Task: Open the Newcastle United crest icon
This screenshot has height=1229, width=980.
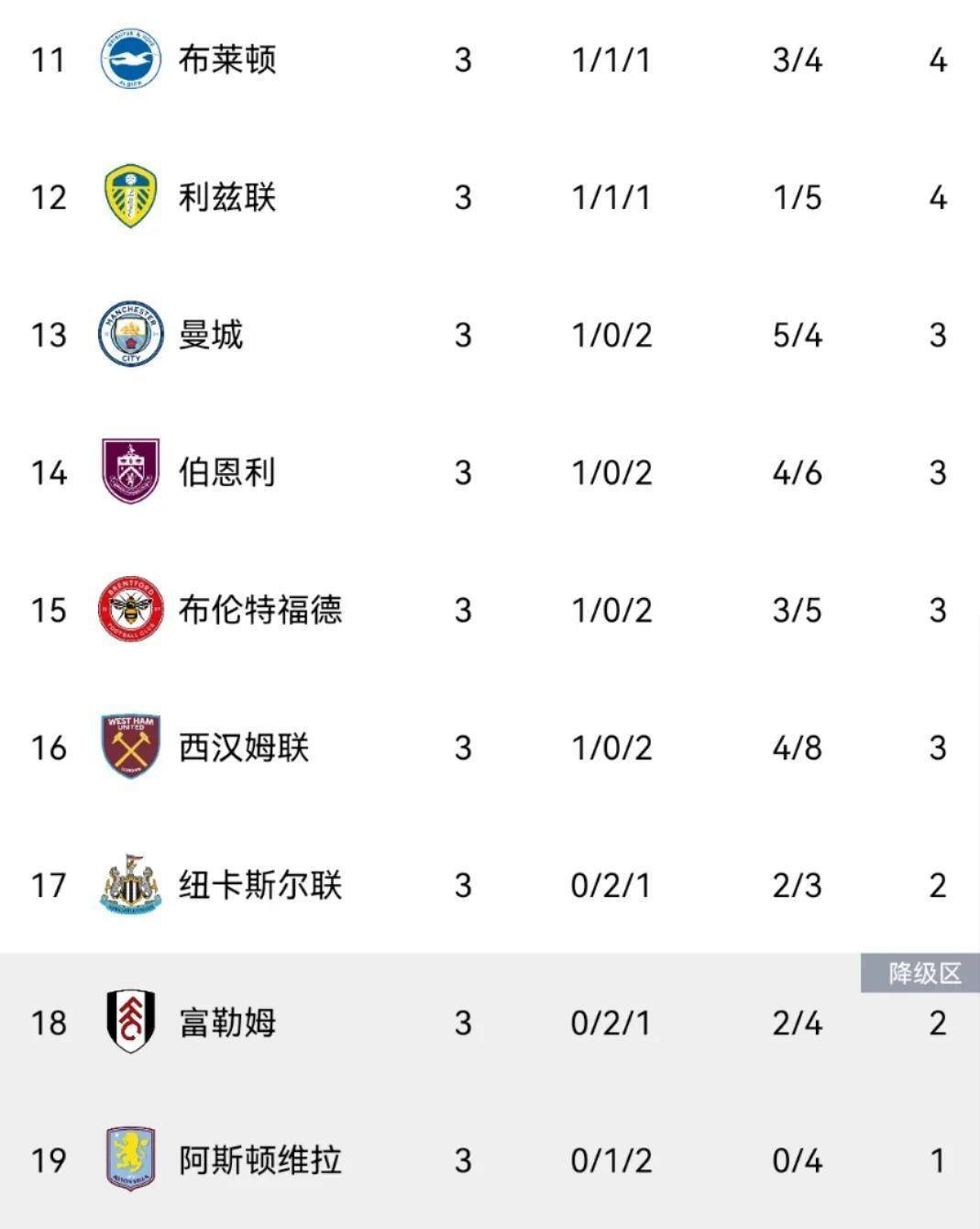Action: tap(131, 884)
